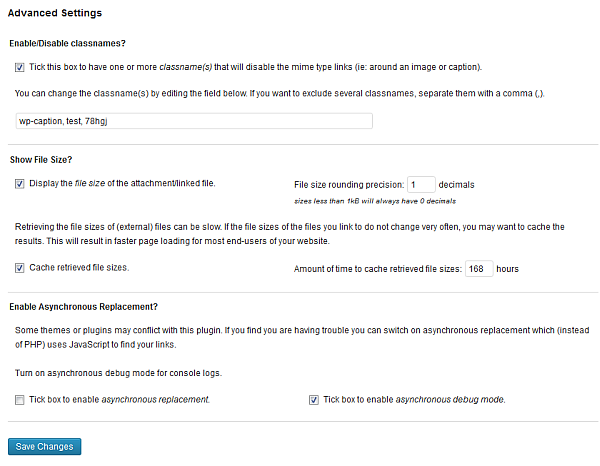Click the file size rounding precision decimals field
This screenshot has width=600, height=466.
pyautogui.click(x=421, y=184)
